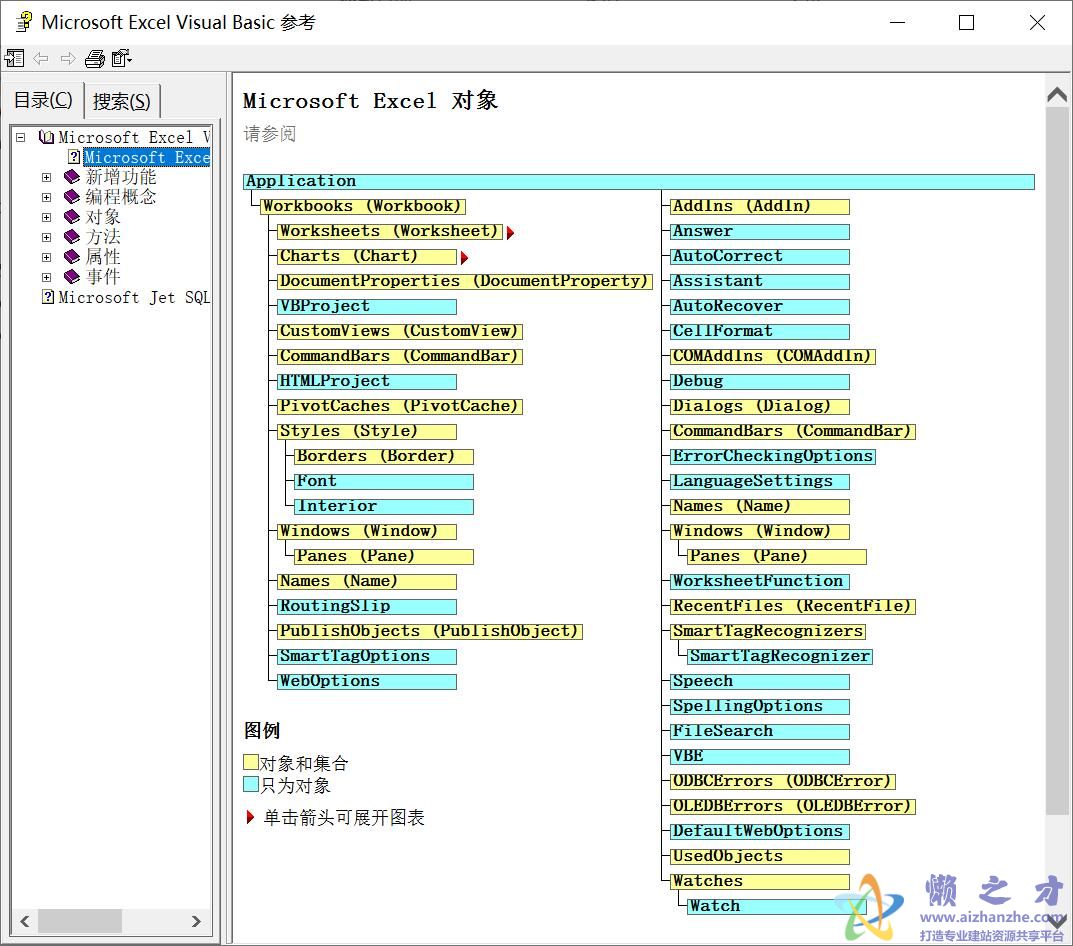
Task: Click the contents tree scroll left arrow
Action: [x=25, y=921]
